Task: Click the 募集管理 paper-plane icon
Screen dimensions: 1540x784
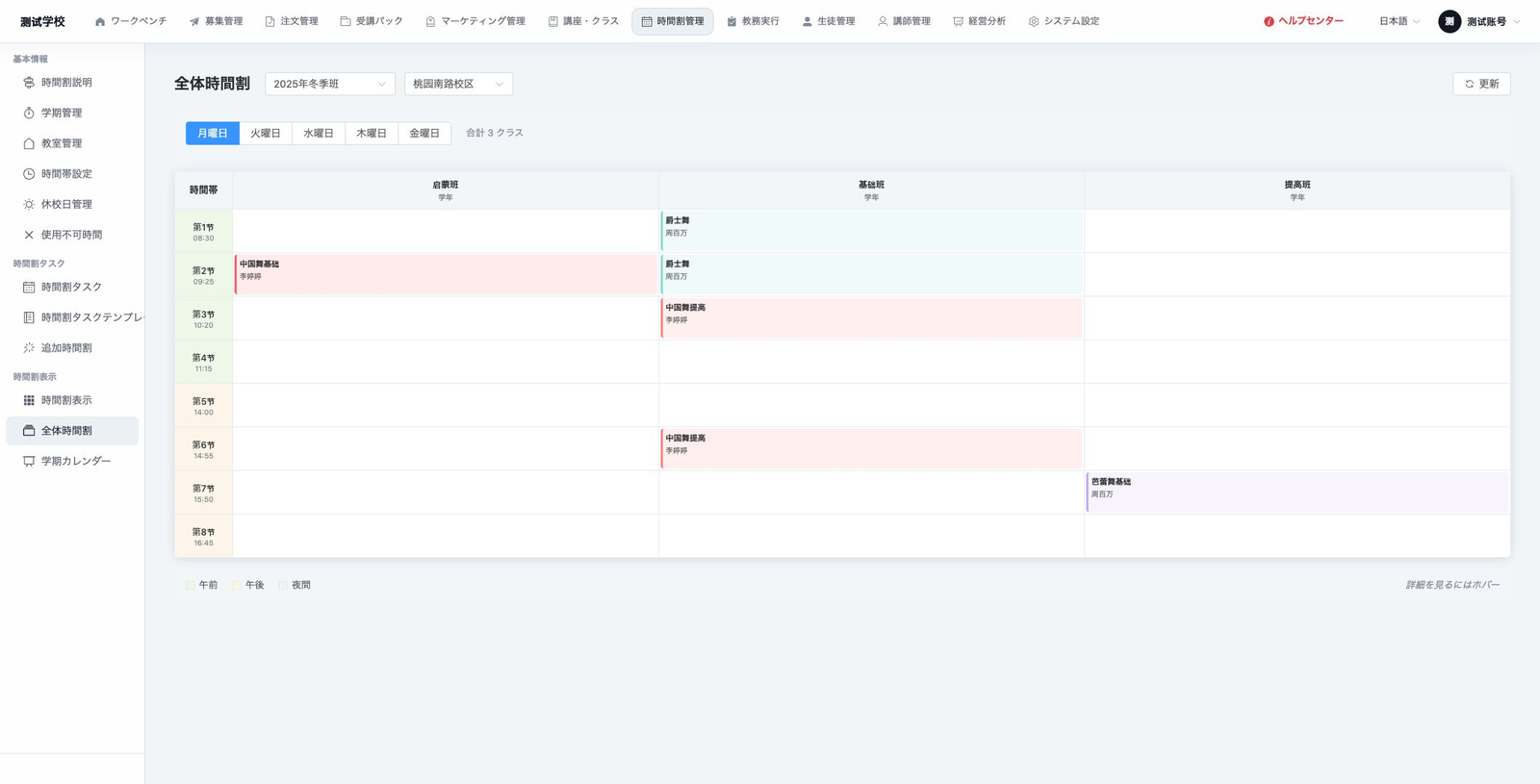Action: [194, 21]
